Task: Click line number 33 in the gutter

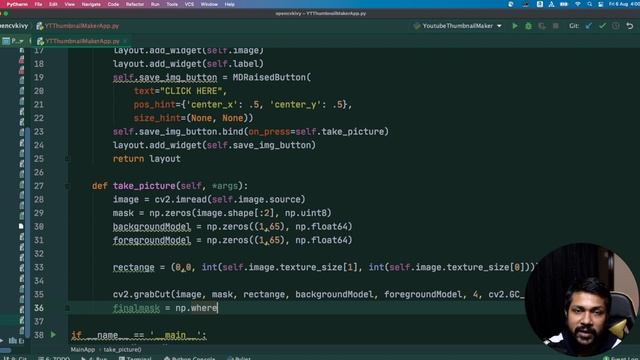Action: click(39, 267)
